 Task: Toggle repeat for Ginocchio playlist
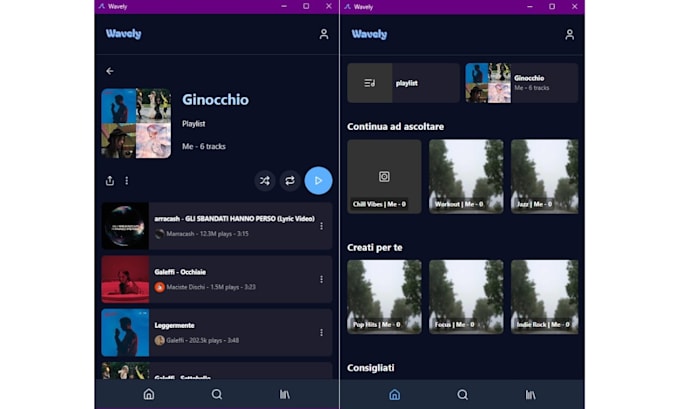tap(290, 180)
